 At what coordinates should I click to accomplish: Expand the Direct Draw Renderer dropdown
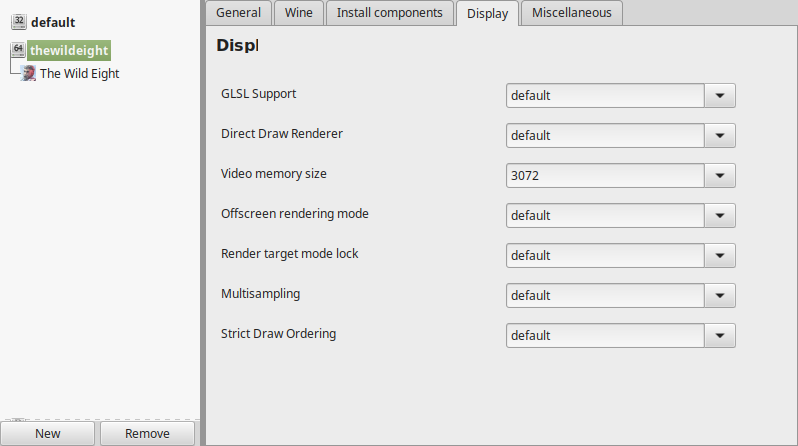(x=720, y=135)
